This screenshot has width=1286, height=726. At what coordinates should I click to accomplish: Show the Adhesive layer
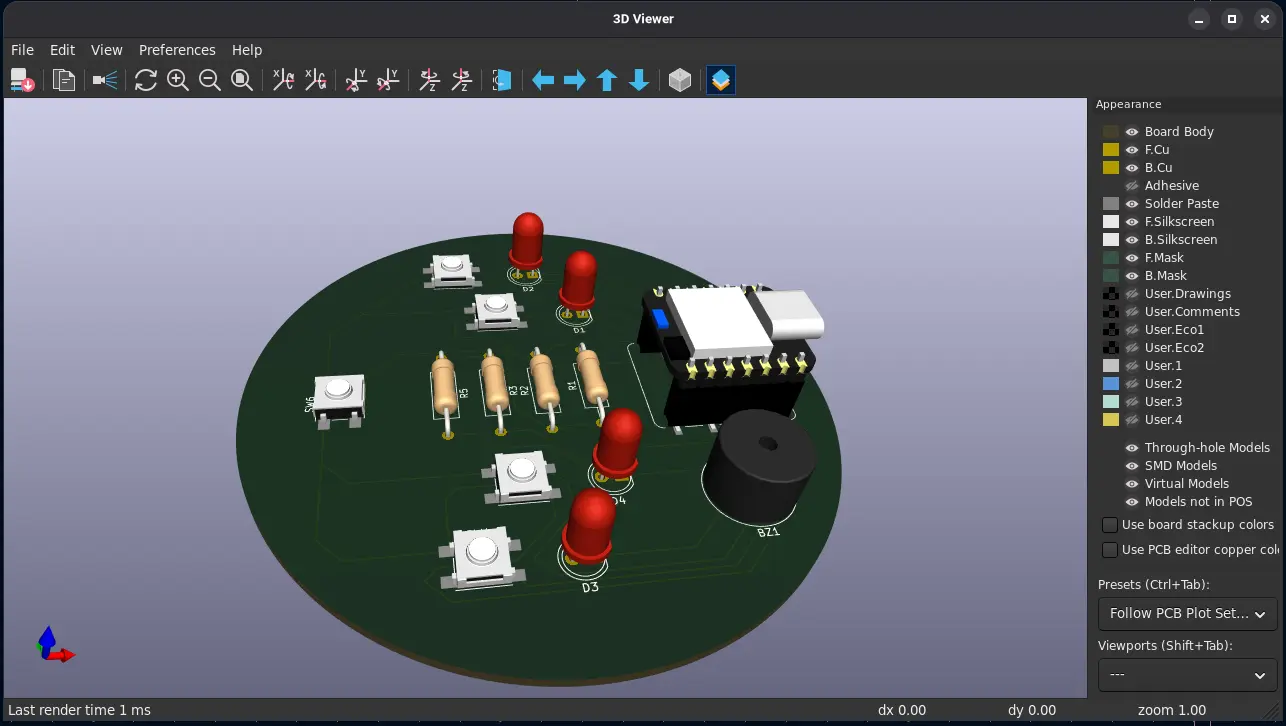coord(1130,185)
